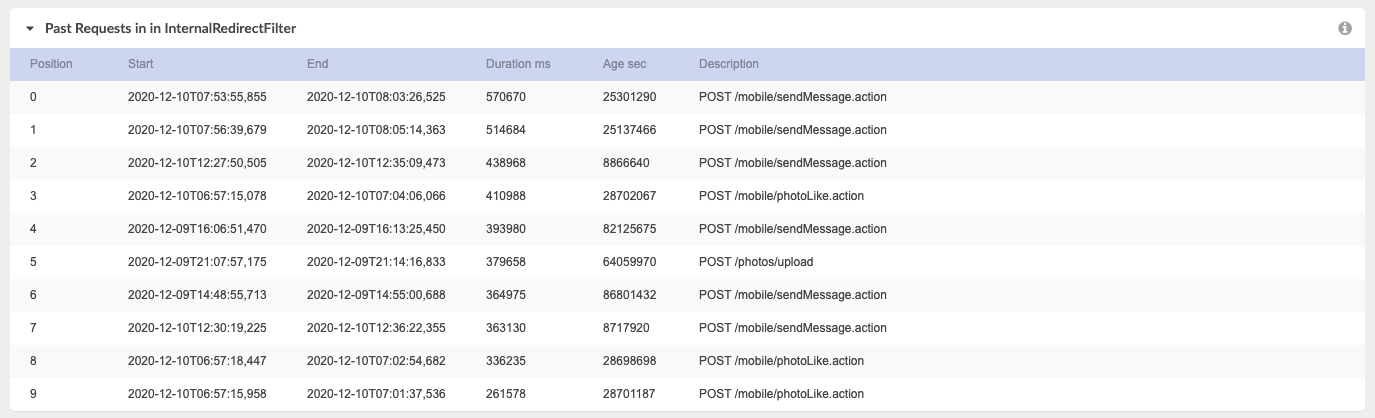Screen dimensions: 1375x418
Task: Click the info icon in panel header
Action: (x=1345, y=29)
